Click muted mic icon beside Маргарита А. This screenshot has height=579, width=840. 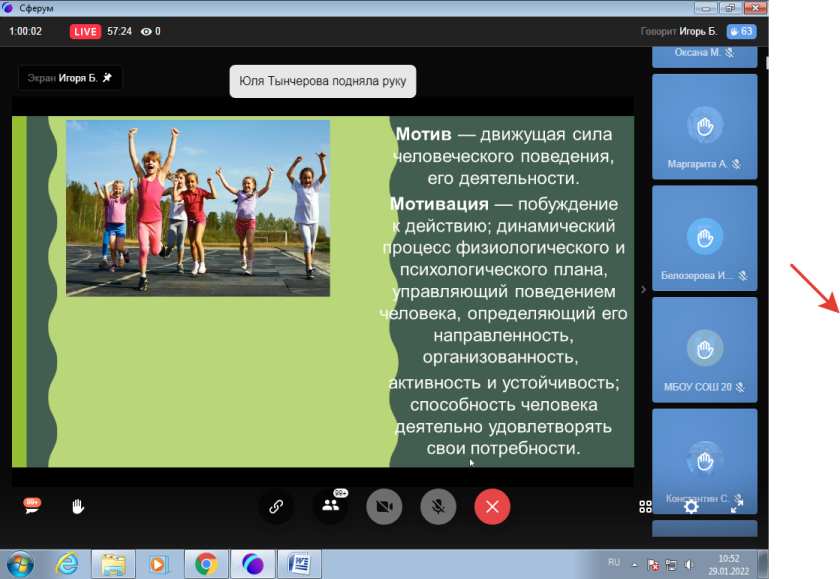pos(737,164)
